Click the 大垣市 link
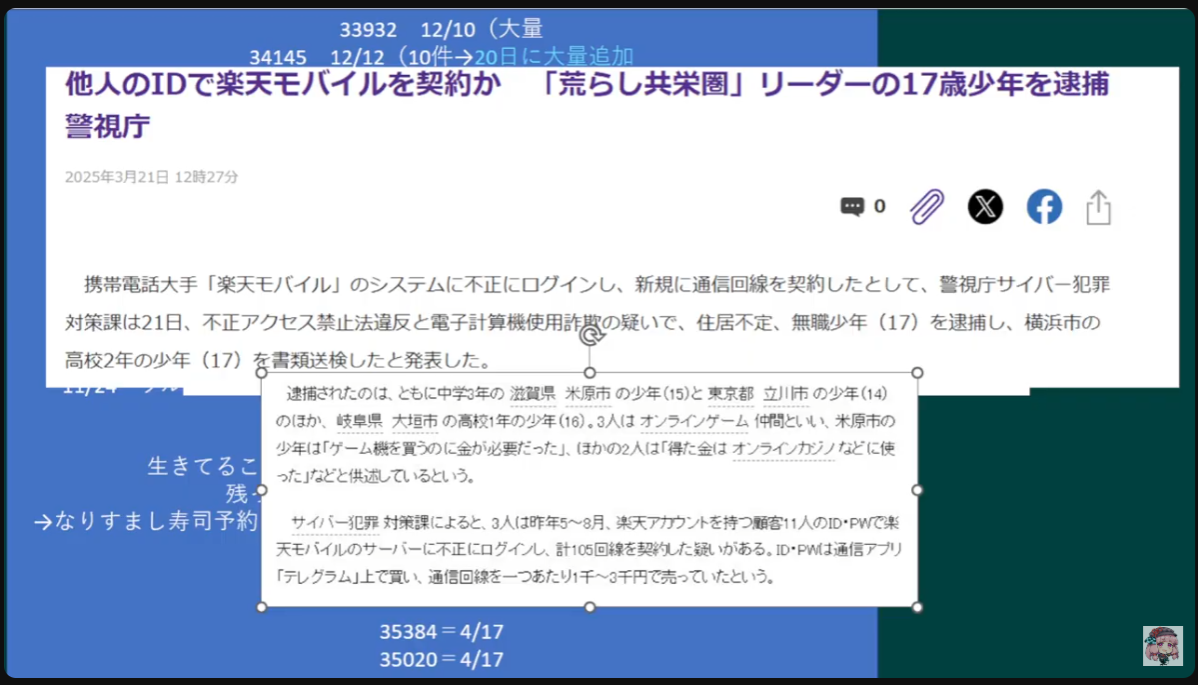The image size is (1198, 685). [415, 422]
